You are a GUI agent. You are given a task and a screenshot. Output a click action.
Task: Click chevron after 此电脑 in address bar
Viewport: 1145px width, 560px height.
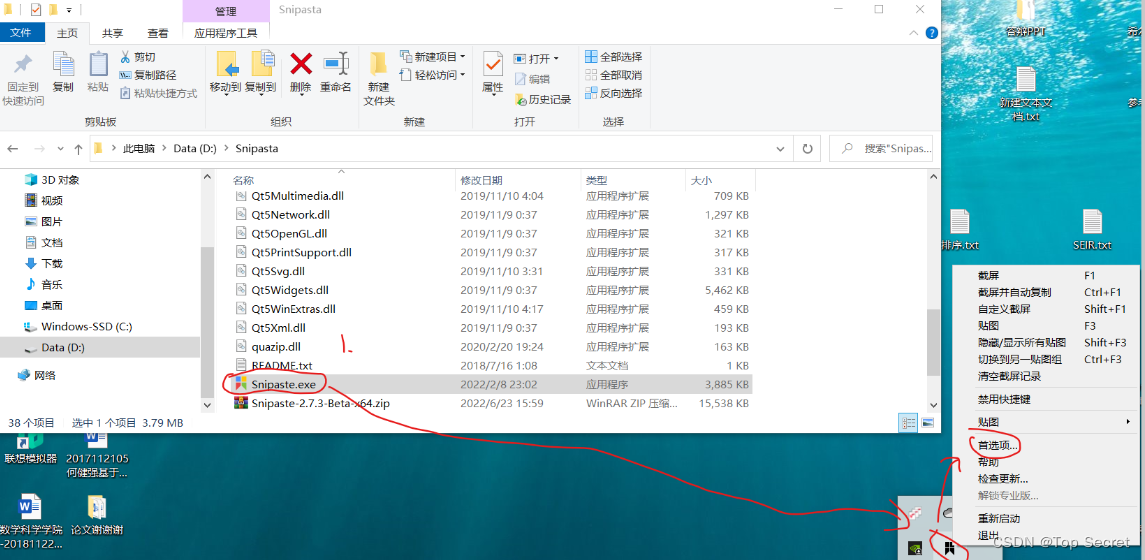[x=164, y=148]
